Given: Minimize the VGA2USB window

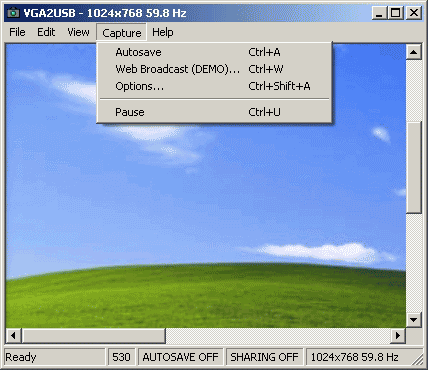Looking at the screenshot, I should pyautogui.click(x=379, y=13).
